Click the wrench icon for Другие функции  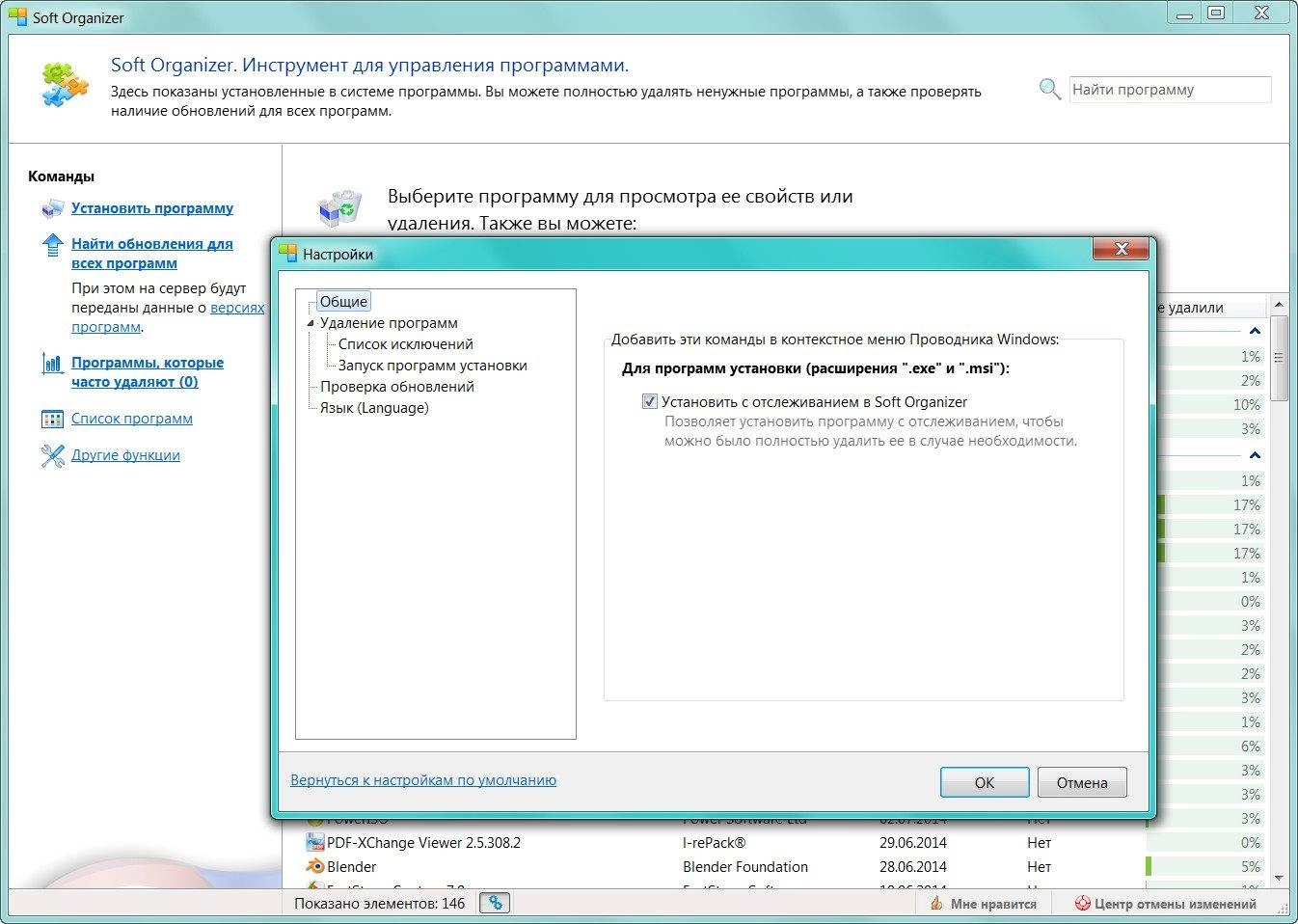[52, 455]
